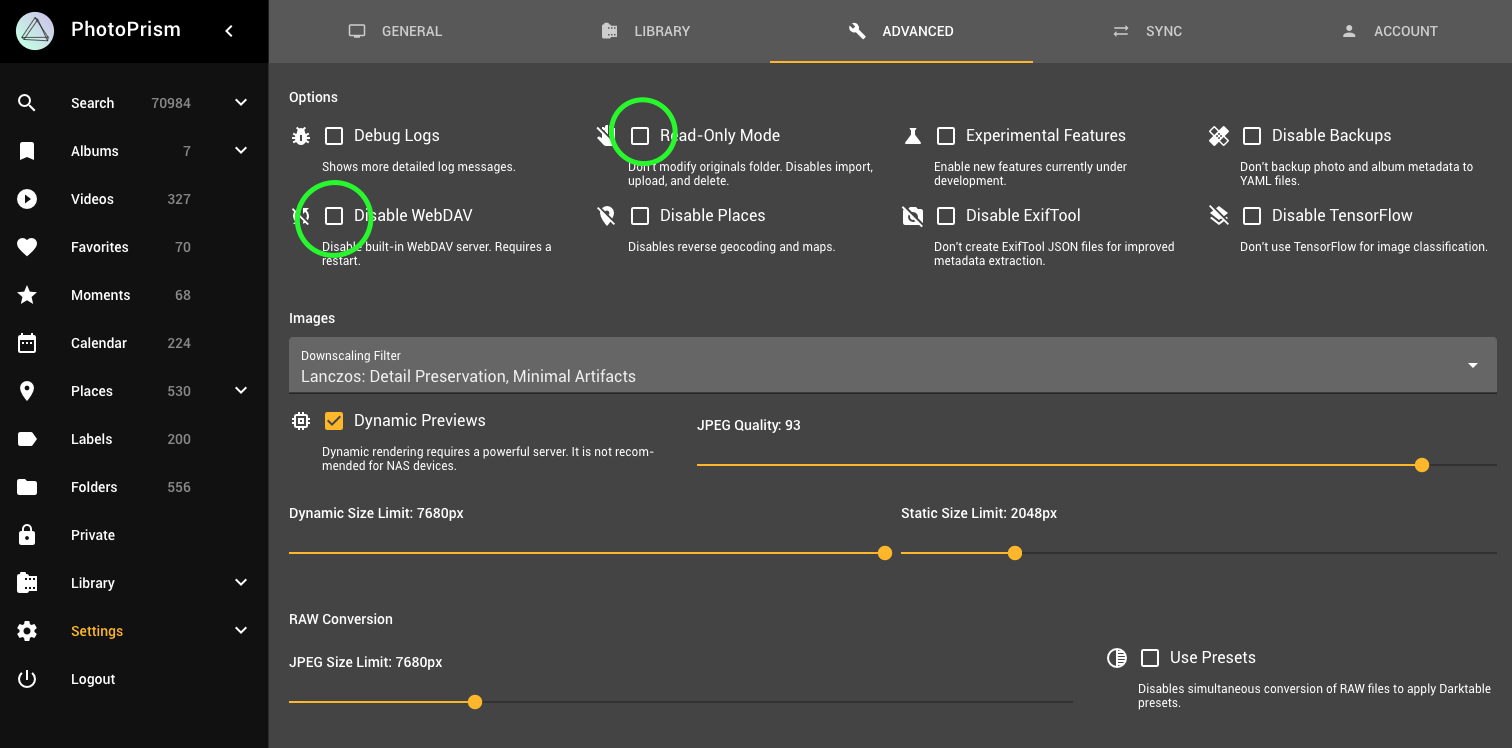
Task: Click the Calendar icon in sidebar
Action: (x=27, y=343)
